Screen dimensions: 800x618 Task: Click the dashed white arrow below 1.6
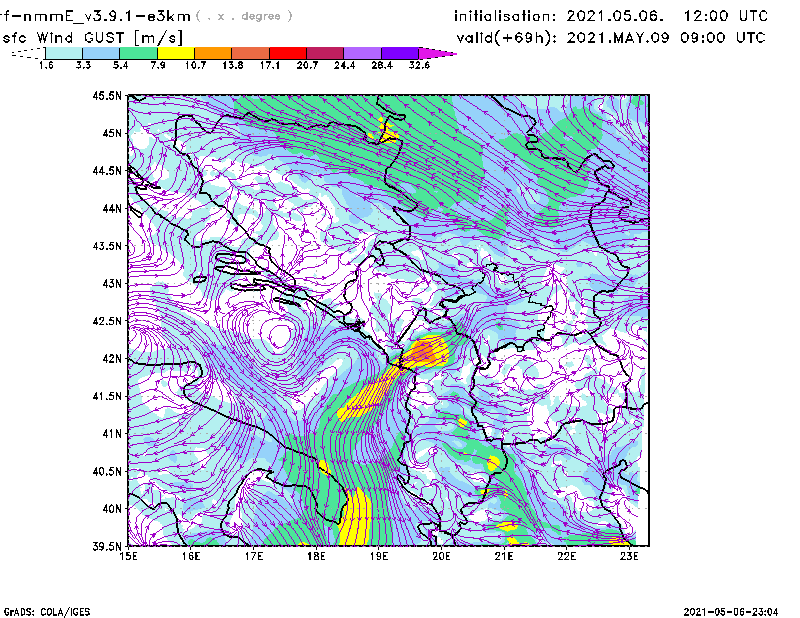click(28, 53)
